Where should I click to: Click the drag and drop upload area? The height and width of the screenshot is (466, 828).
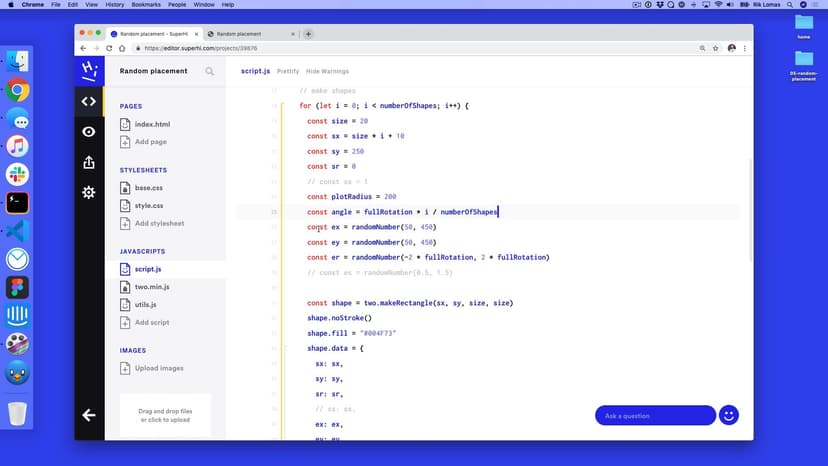click(165, 414)
